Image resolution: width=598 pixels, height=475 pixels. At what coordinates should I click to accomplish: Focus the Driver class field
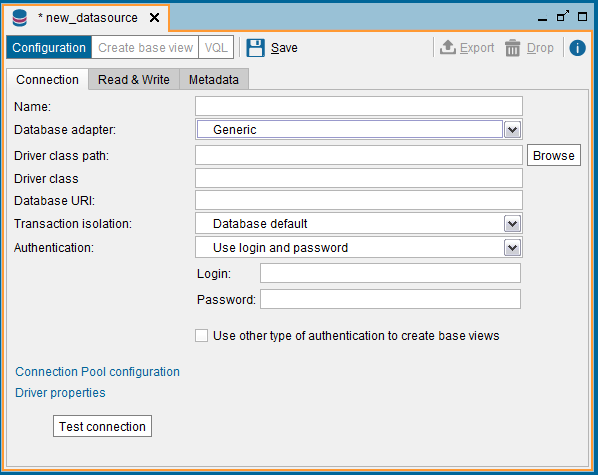(x=358, y=178)
